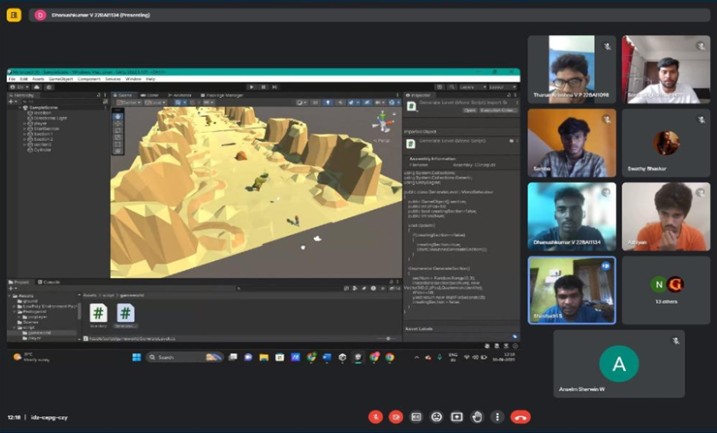Click the Unity Play button
Screen dimensions: 717x433
tap(251, 87)
